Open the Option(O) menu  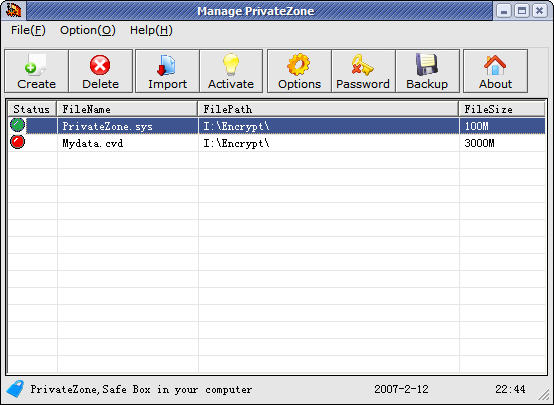88,30
